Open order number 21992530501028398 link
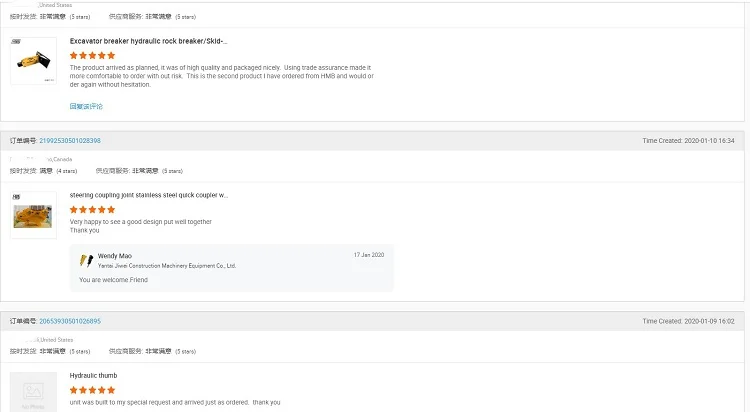 (x=70, y=141)
